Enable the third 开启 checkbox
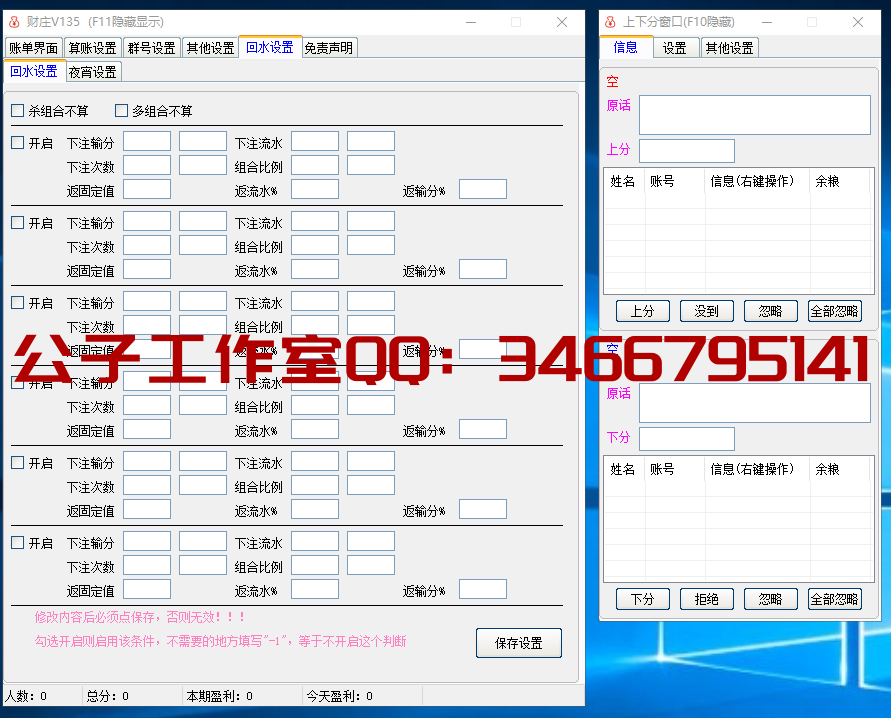The width and height of the screenshot is (891, 718). [x=18, y=303]
